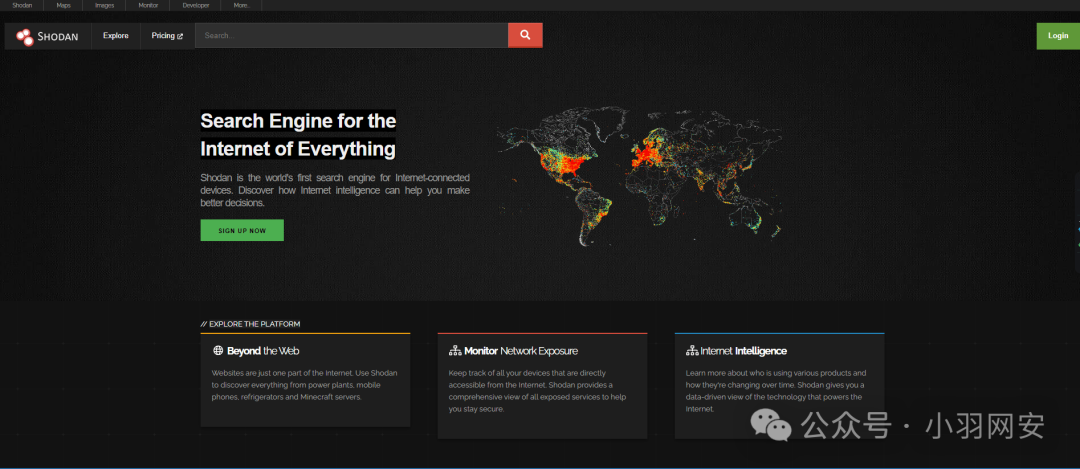Open Developer in the top bar

pos(196,6)
